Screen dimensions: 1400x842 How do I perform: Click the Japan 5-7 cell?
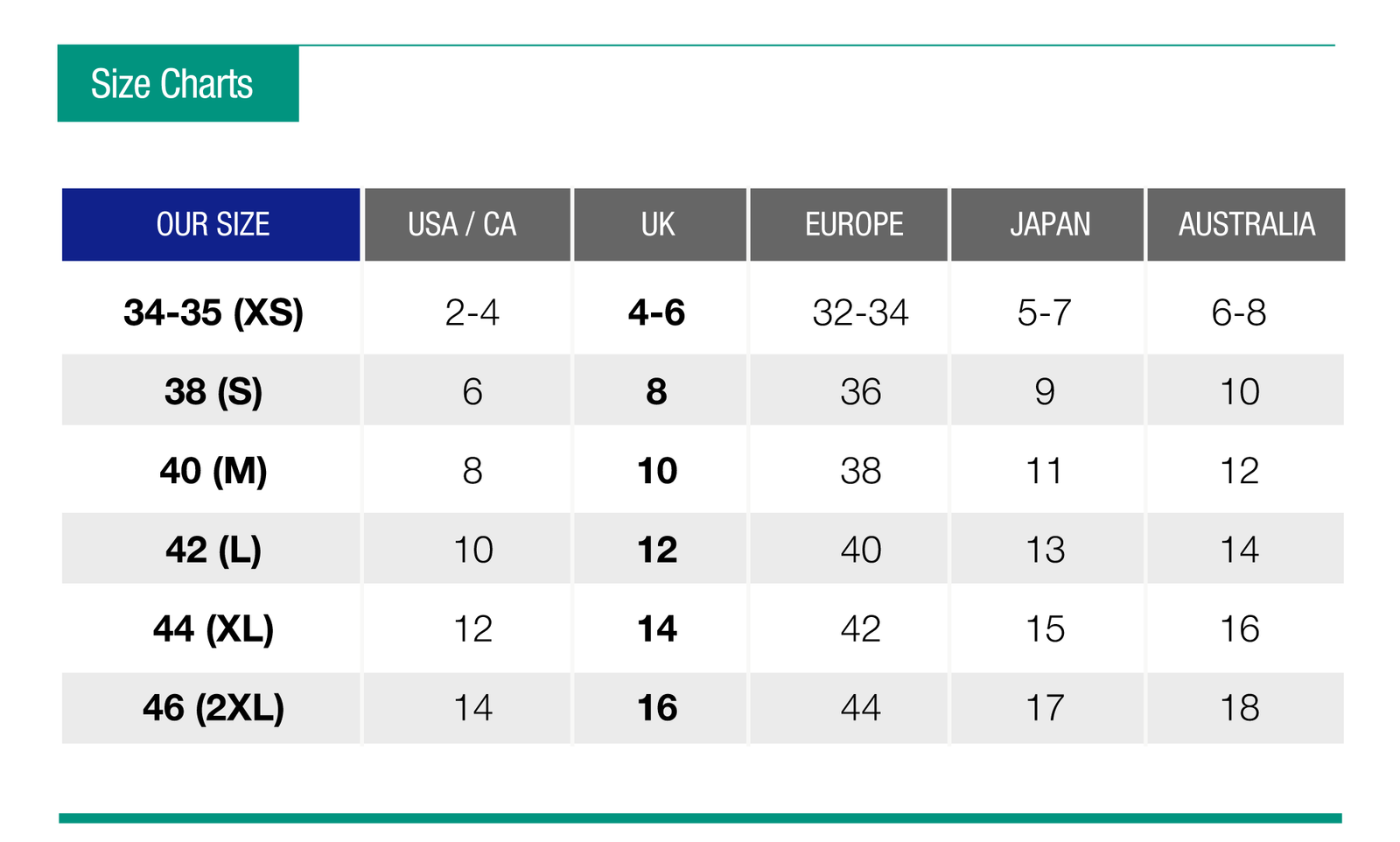[x=1045, y=312]
